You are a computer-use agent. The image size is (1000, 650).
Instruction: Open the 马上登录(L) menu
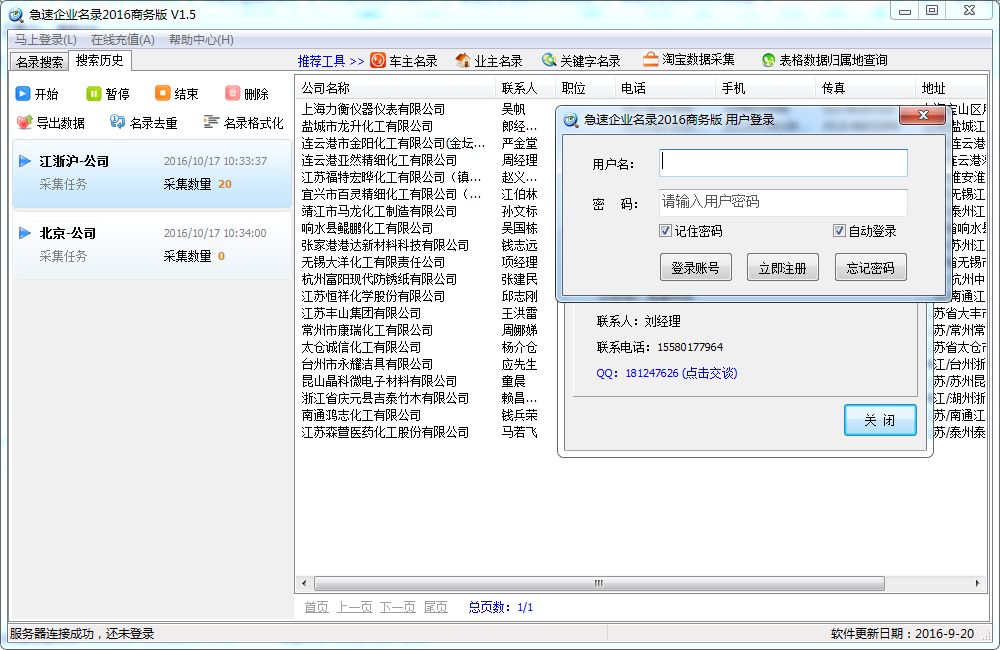[46, 40]
